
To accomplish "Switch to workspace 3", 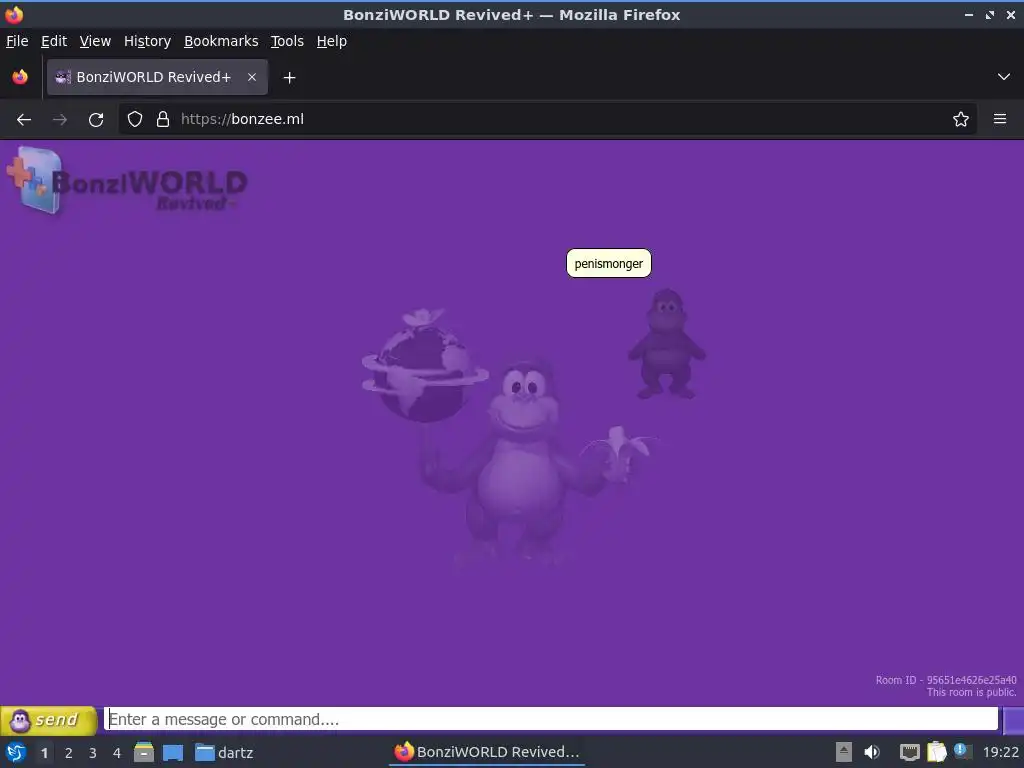I will coord(93,753).
